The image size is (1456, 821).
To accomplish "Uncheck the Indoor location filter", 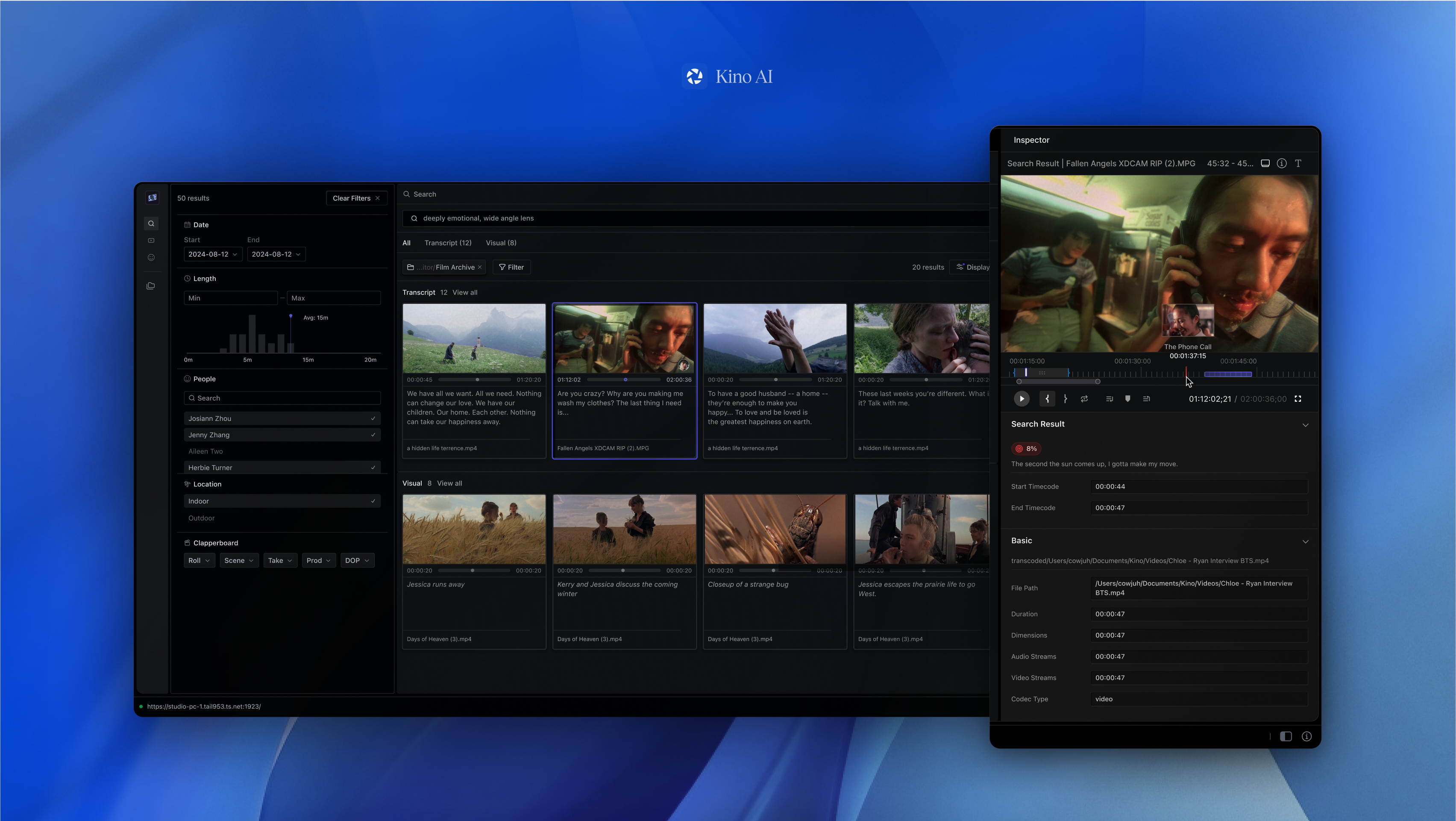I will point(282,501).
